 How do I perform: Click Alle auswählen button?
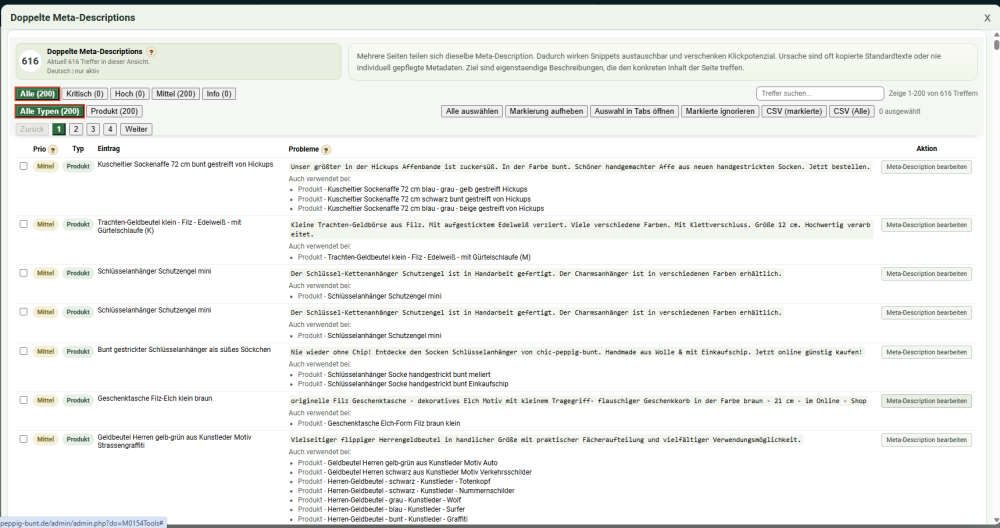[472, 111]
